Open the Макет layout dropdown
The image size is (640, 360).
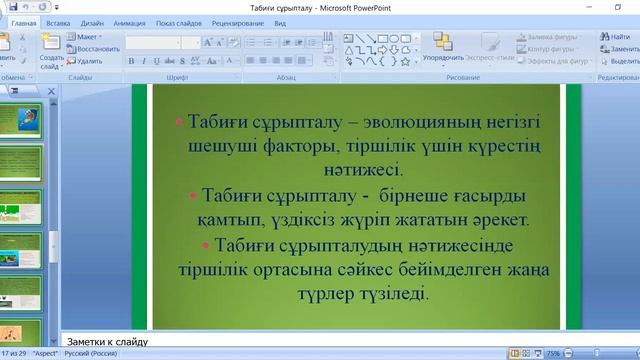tap(84, 37)
